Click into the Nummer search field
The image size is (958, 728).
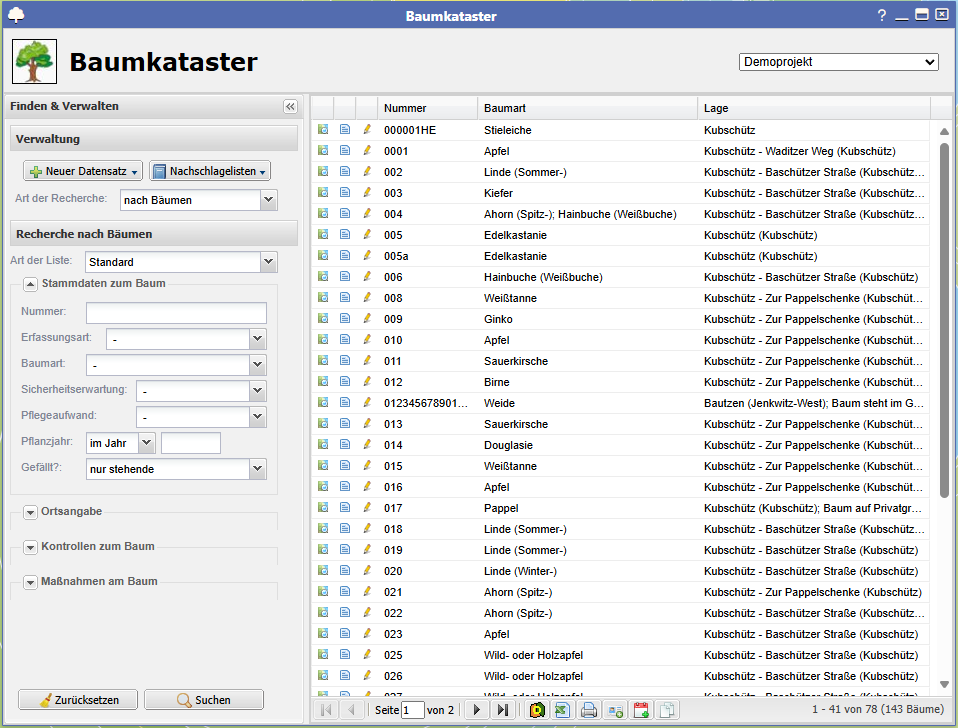(x=176, y=313)
